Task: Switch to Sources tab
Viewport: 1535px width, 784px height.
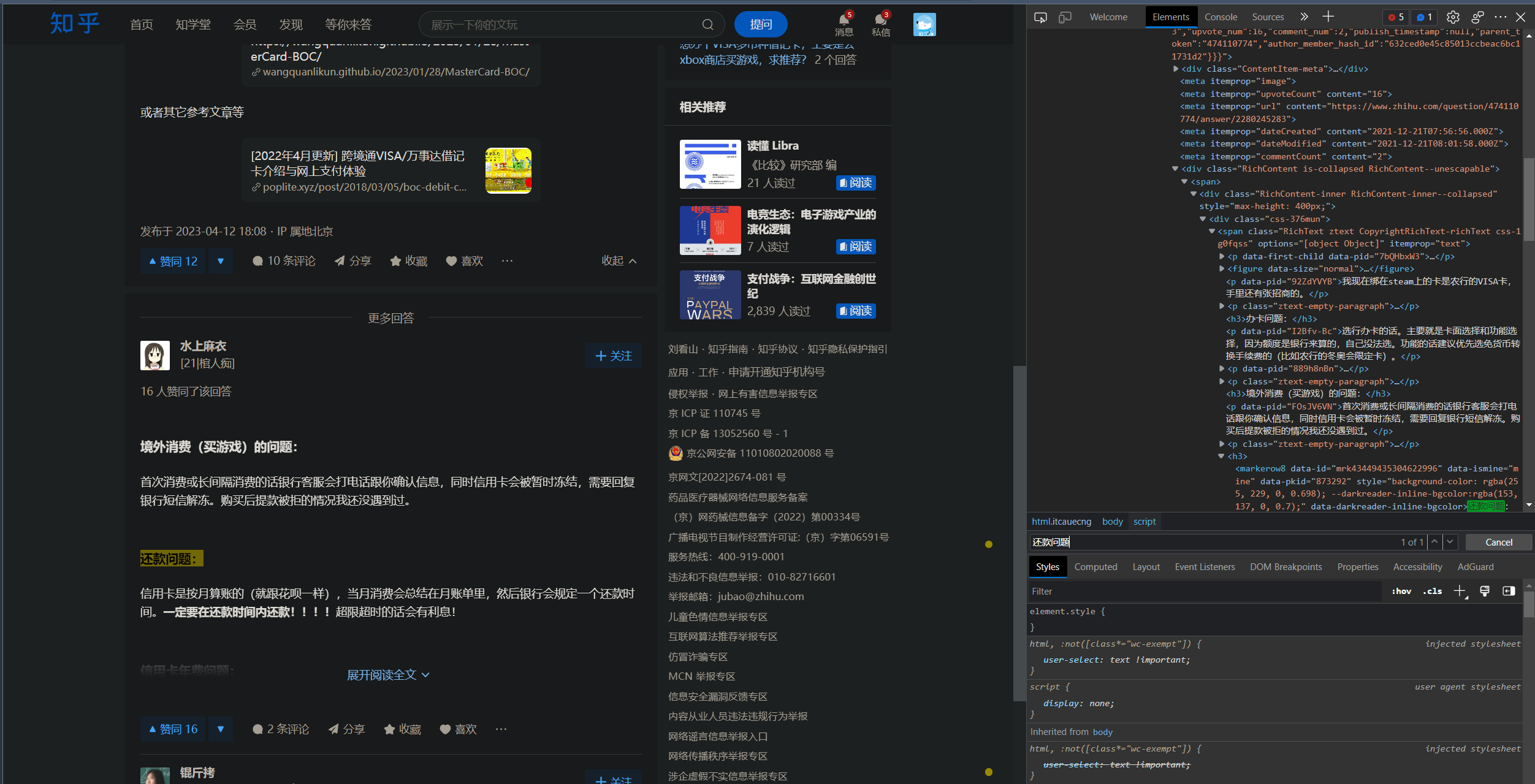Action: pyautogui.click(x=1268, y=17)
